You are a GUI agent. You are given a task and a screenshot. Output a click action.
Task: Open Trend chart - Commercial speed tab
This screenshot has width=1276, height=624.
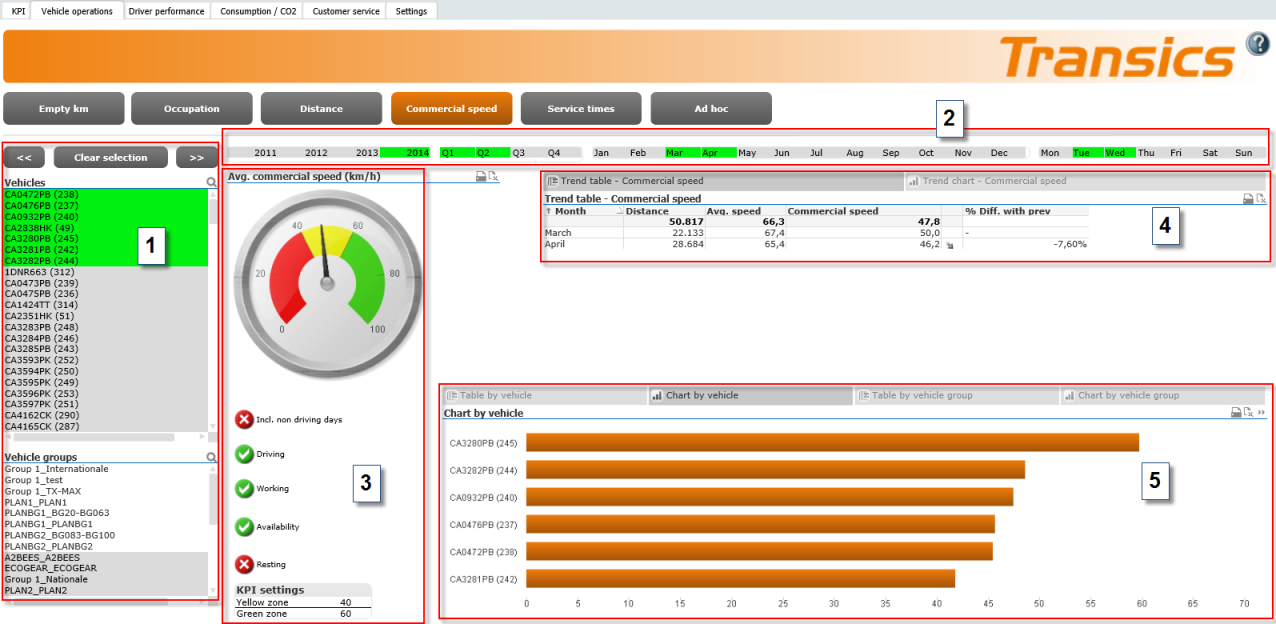tap(993, 181)
